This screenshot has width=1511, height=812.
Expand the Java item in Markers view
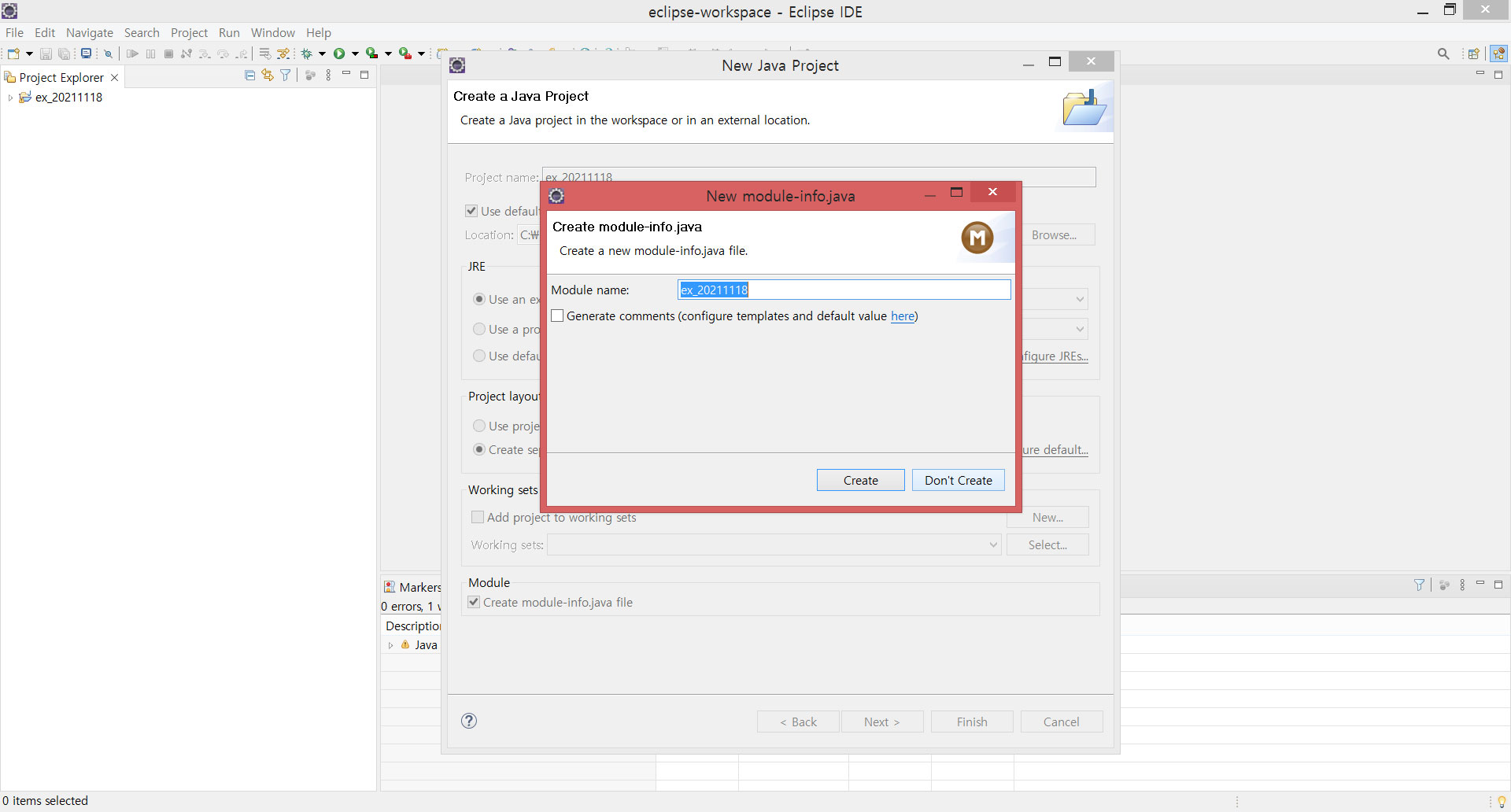(x=390, y=645)
